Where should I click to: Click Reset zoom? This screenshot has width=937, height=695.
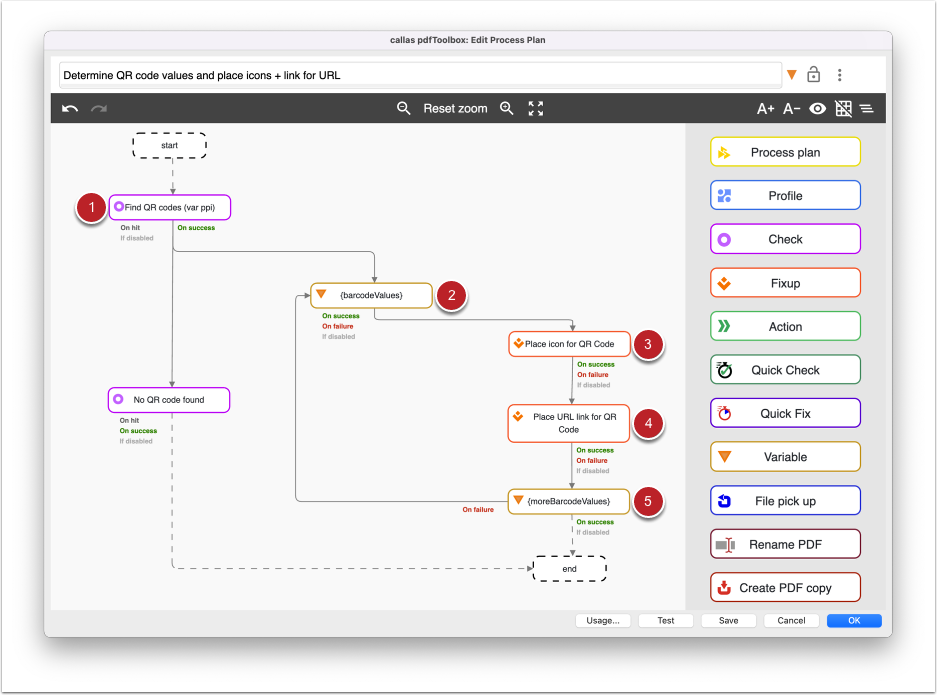click(455, 108)
